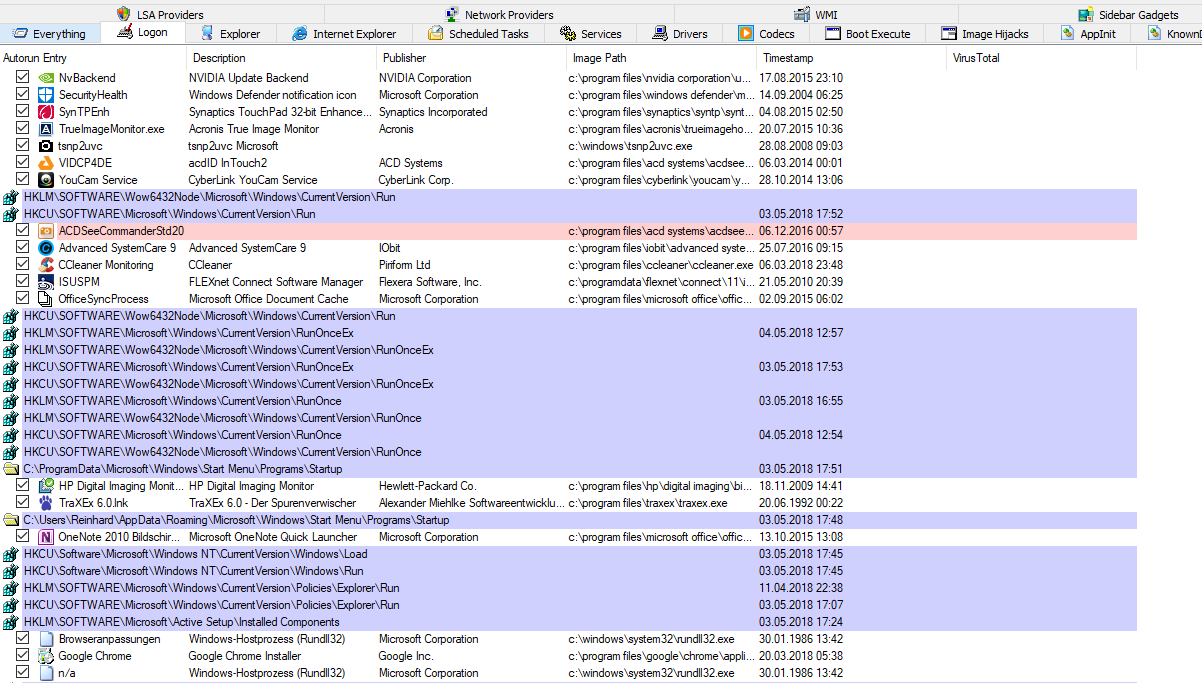Click the CCleaner Monitoring icon
The height and width of the screenshot is (683, 1202).
(46, 265)
